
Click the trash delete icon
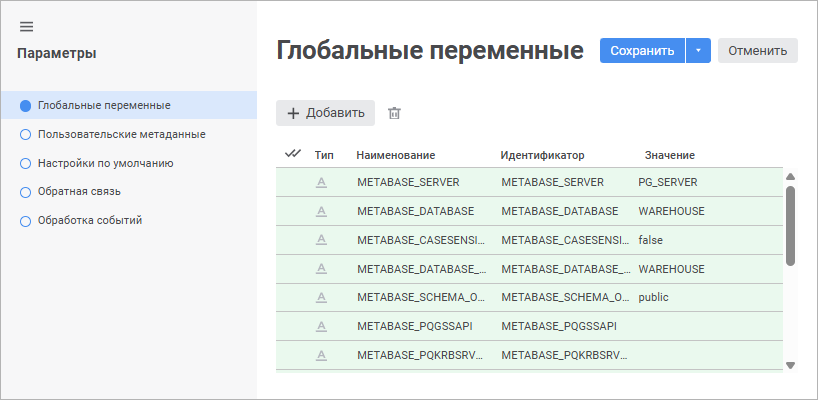(394, 113)
